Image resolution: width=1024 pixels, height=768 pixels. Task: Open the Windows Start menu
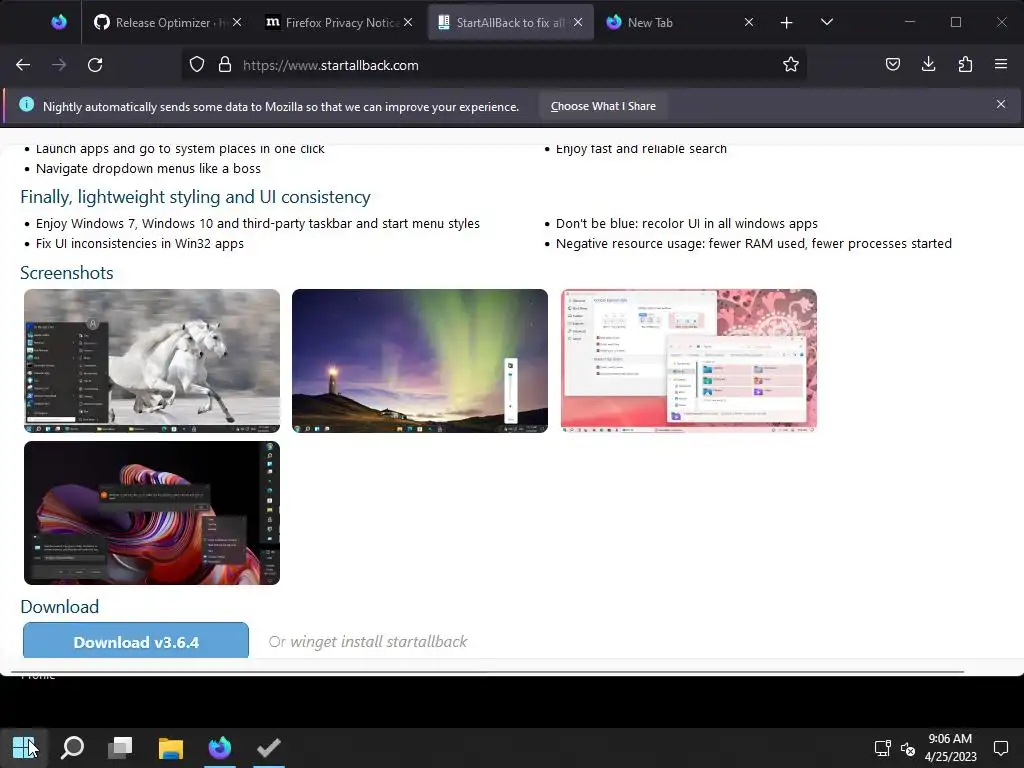click(24, 747)
